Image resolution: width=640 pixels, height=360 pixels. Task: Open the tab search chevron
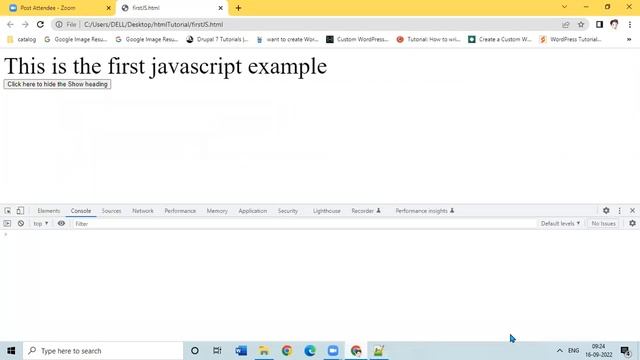click(x=564, y=7)
